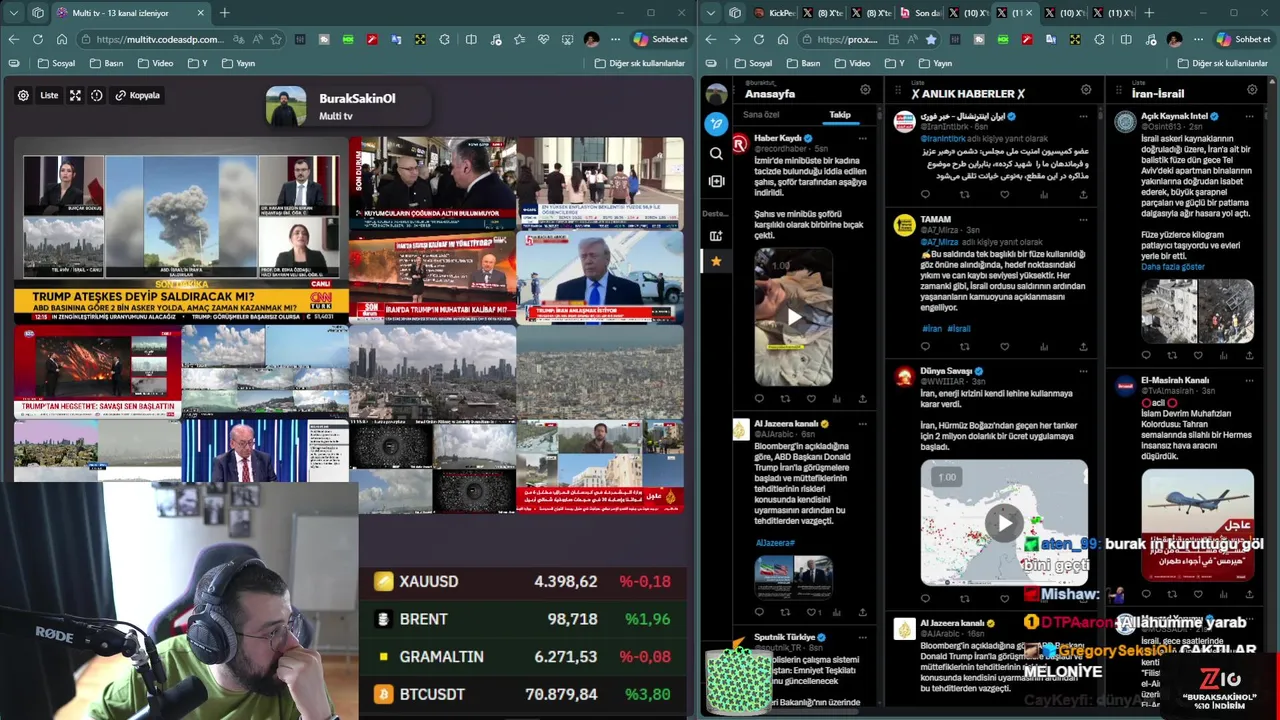Open the starred deck in X sidebar
Image resolution: width=1280 pixels, height=720 pixels.
coord(716,261)
